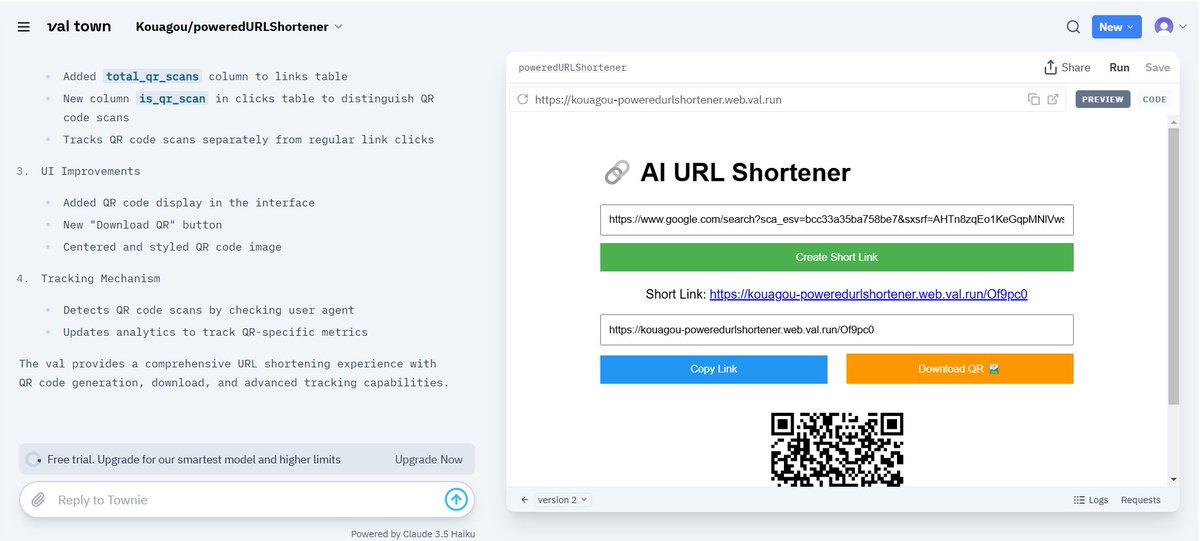This screenshot has width=1200, height=541.
Task: Click Upgrade Now link
Action: 429,460
